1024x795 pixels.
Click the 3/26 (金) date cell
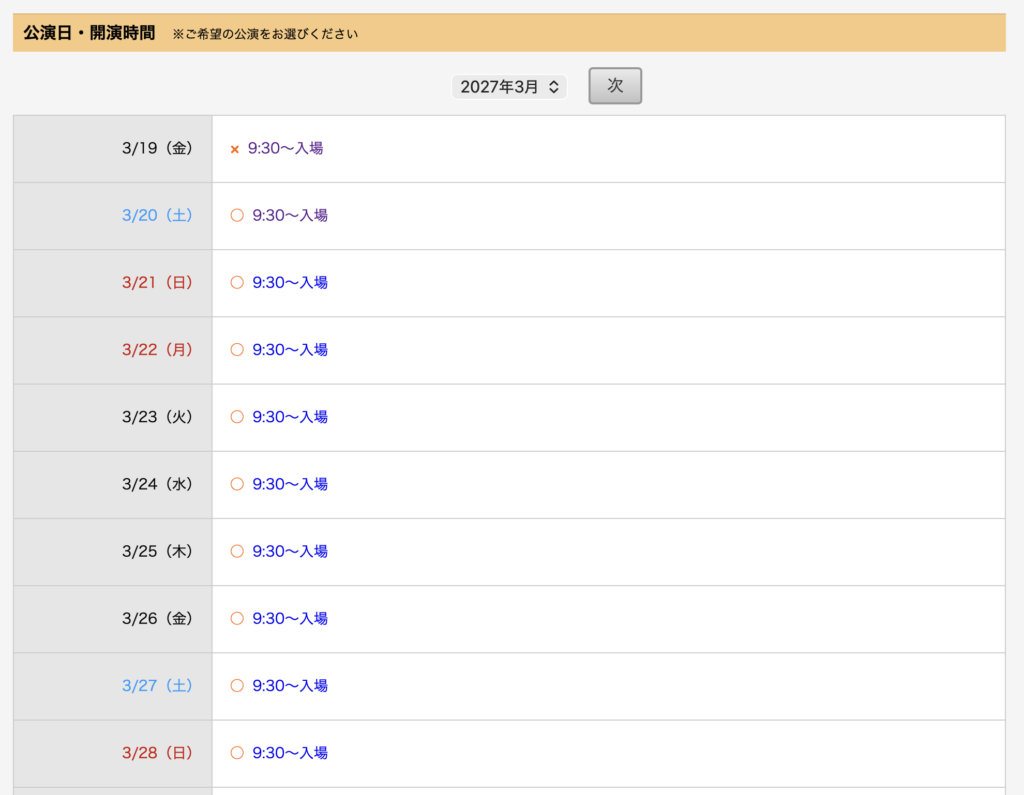113,619
